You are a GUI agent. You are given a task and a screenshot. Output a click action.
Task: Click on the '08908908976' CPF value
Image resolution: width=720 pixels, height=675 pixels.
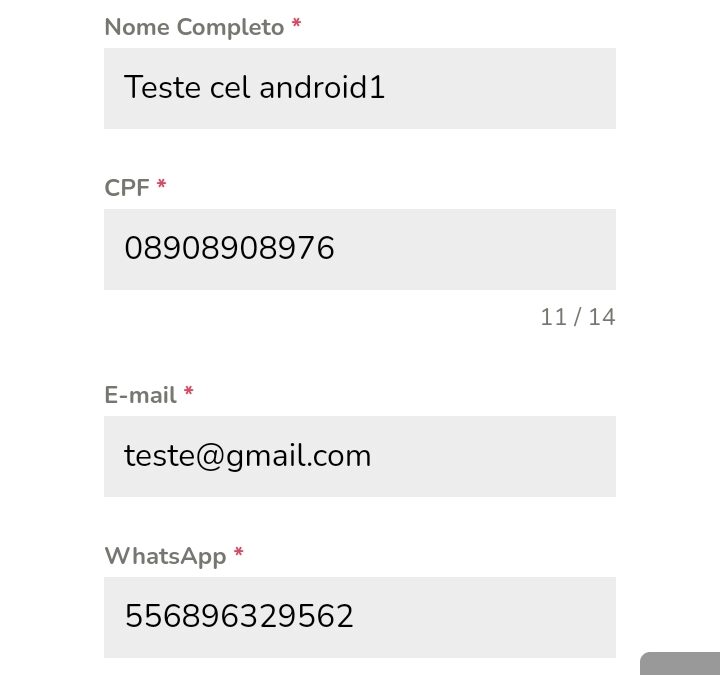[229, 248]
